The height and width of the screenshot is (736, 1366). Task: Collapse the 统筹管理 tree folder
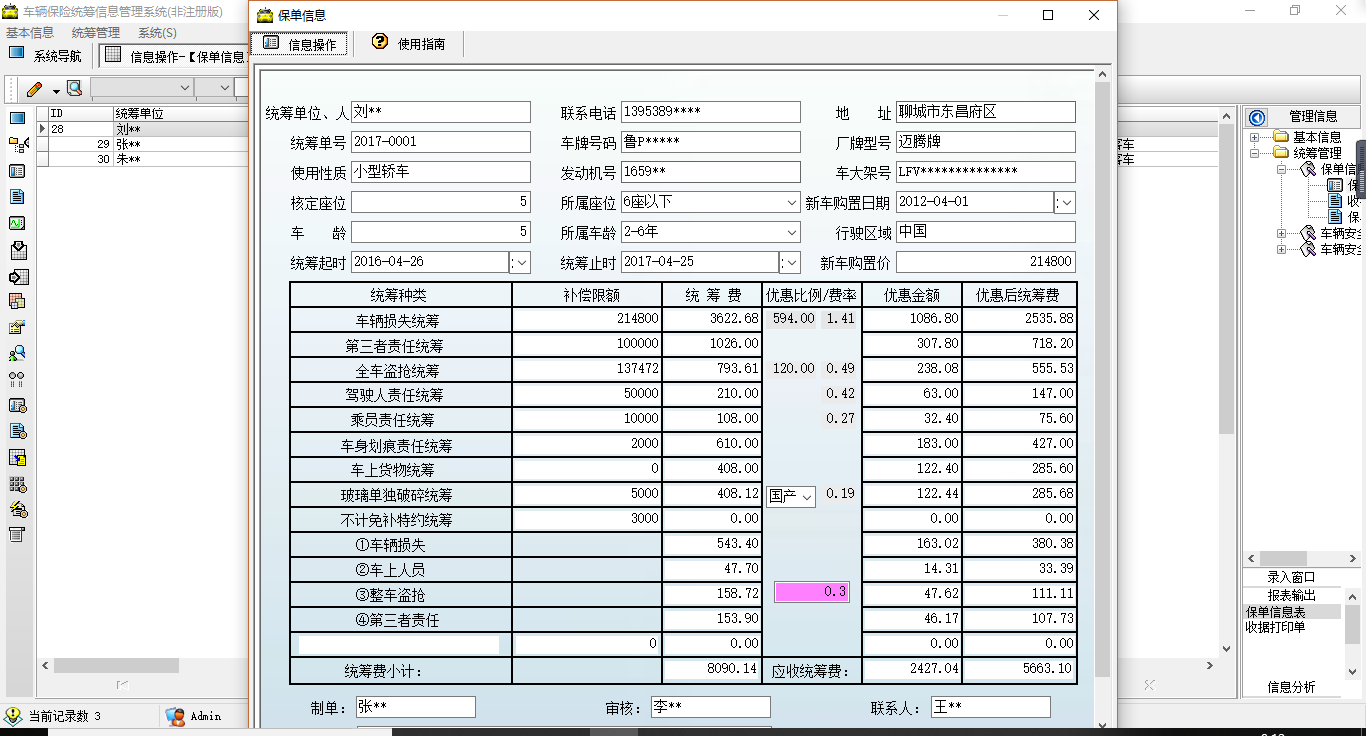[1255, 153]
